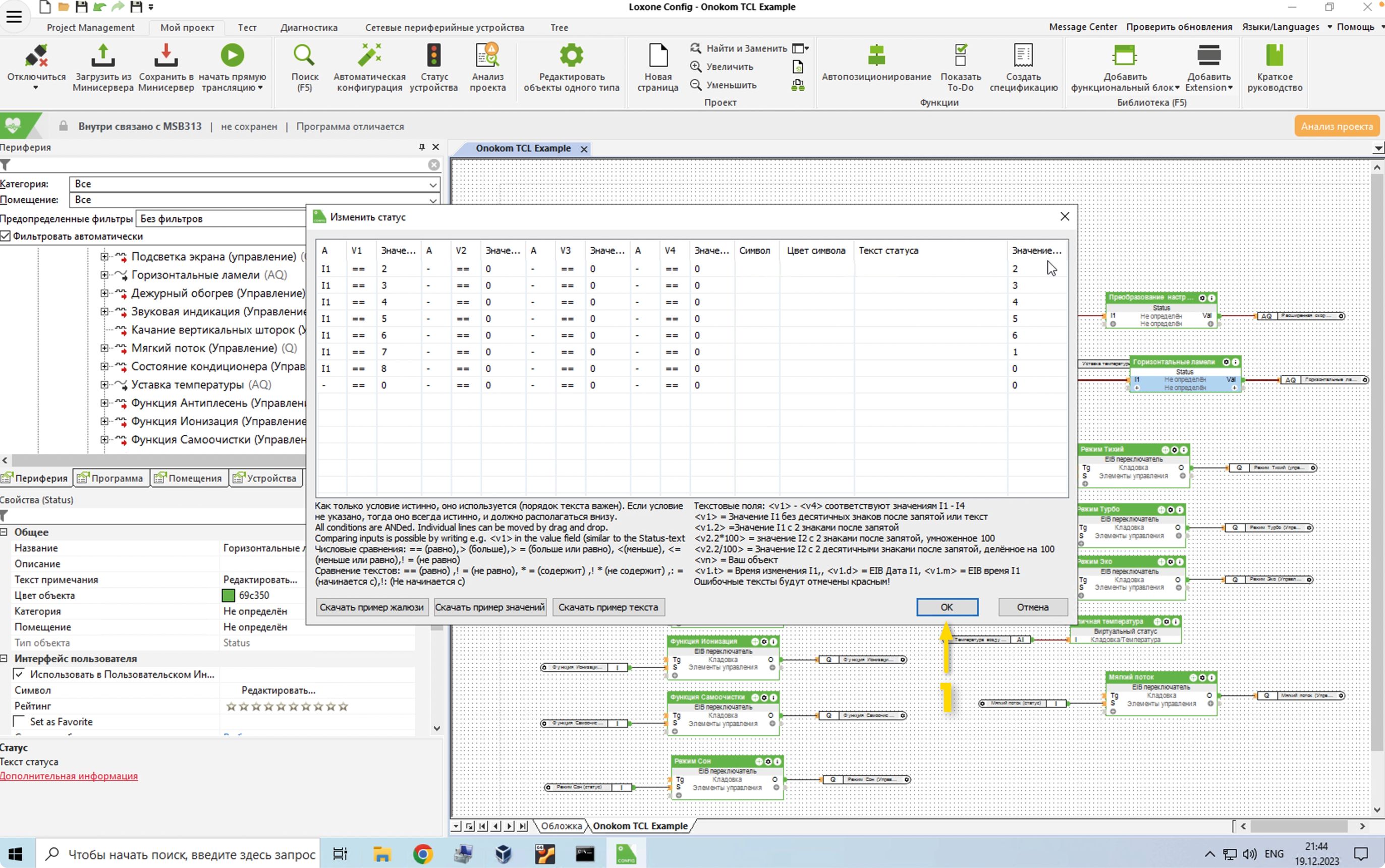Switch to Диагностика ribbon tab

308,28
